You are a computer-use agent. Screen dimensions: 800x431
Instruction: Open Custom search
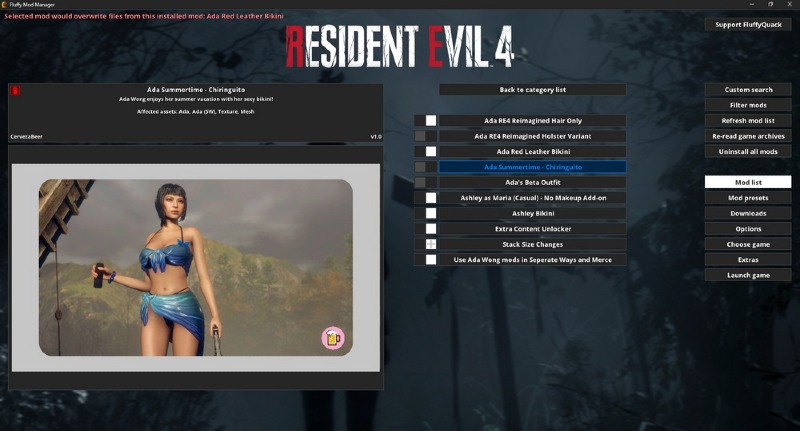click(748, 90)
